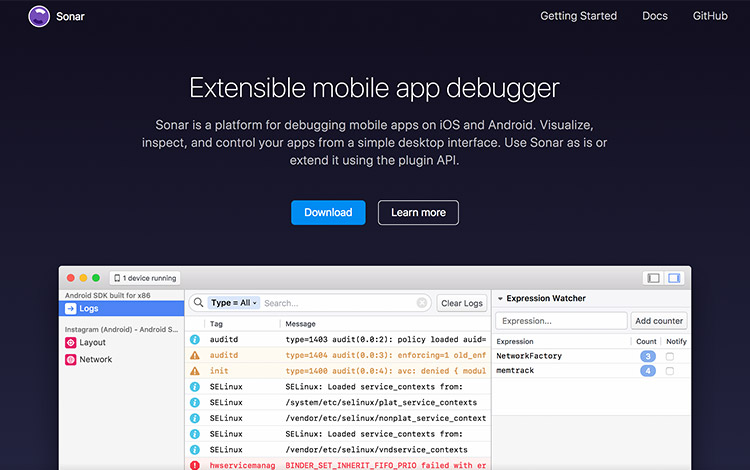Open the 1 device running selector
This screenshot has height=470, width=750.
(x=145, y=278)
